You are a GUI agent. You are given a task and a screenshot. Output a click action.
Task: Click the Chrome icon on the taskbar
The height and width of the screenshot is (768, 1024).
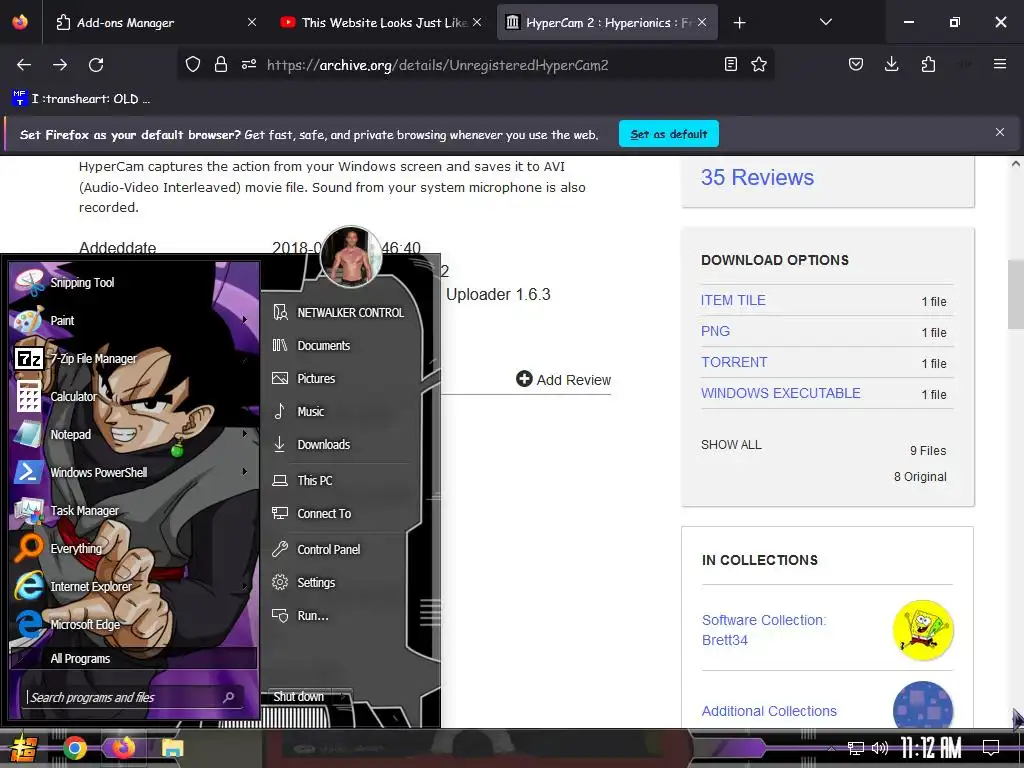[x=75, y=748]
